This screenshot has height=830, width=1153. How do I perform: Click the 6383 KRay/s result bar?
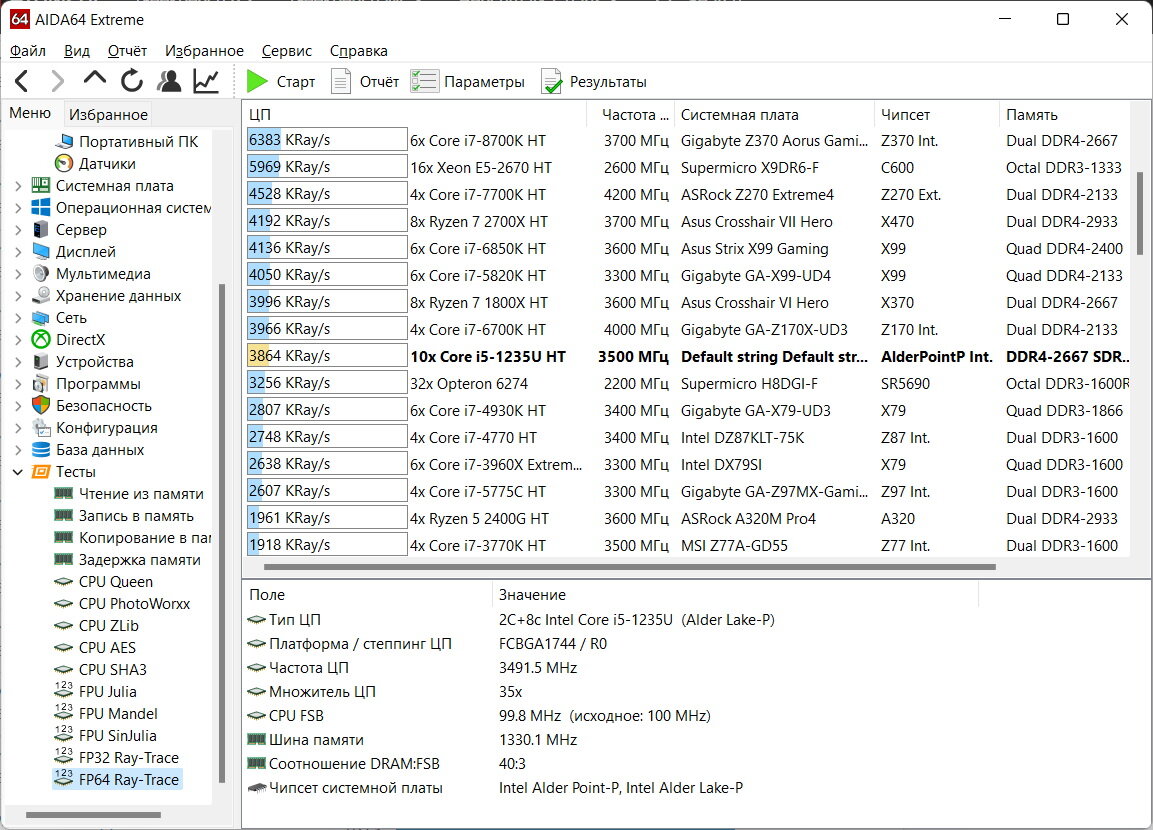(326, 140)
